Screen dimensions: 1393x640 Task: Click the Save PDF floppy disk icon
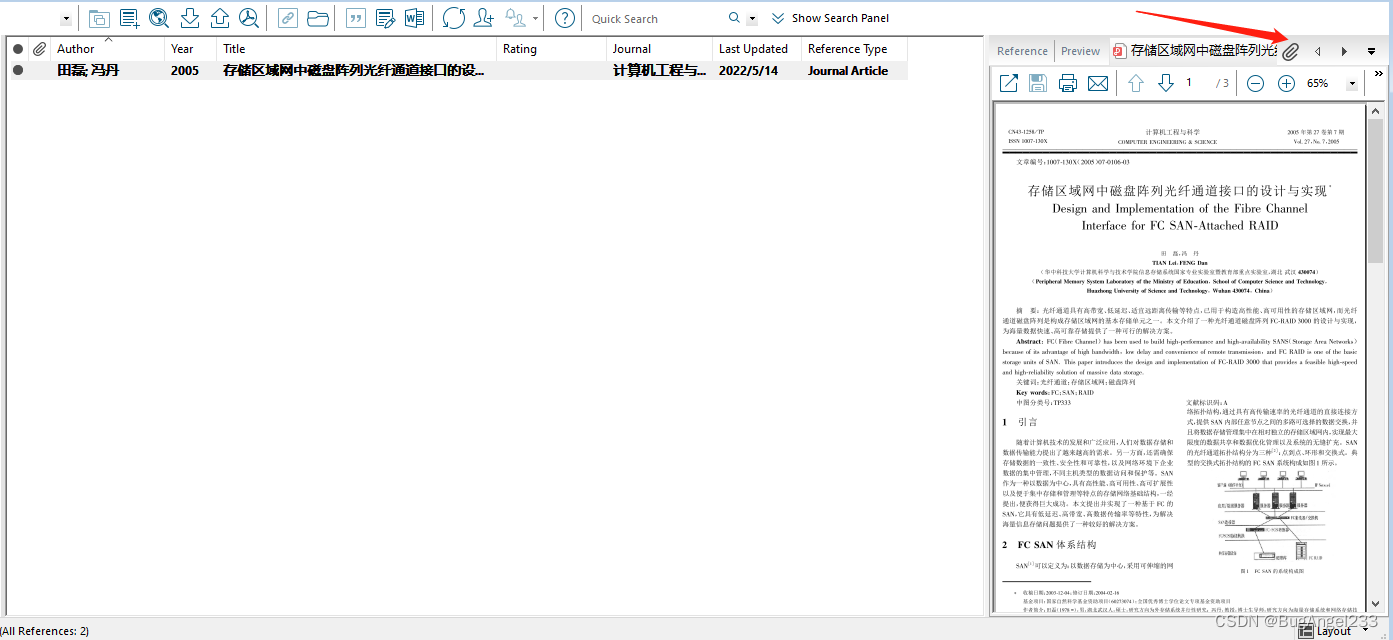(1038, 83)
